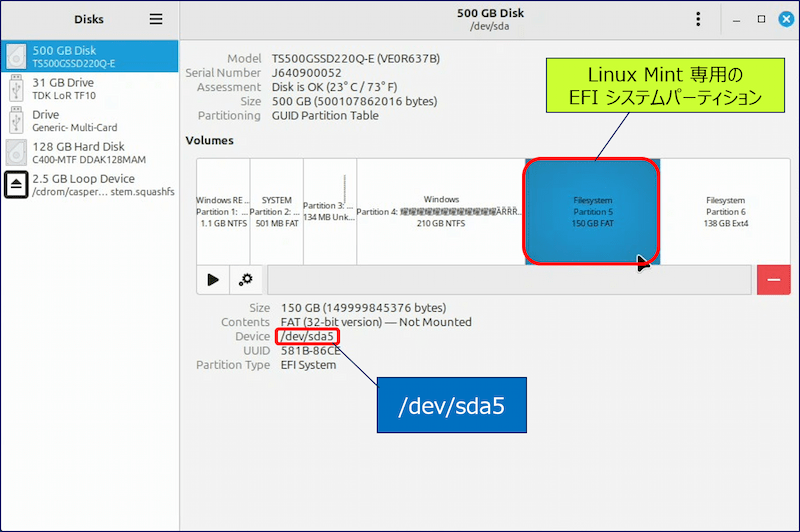Click the disk size 500107862016 bytes text

tap(355, 102)
